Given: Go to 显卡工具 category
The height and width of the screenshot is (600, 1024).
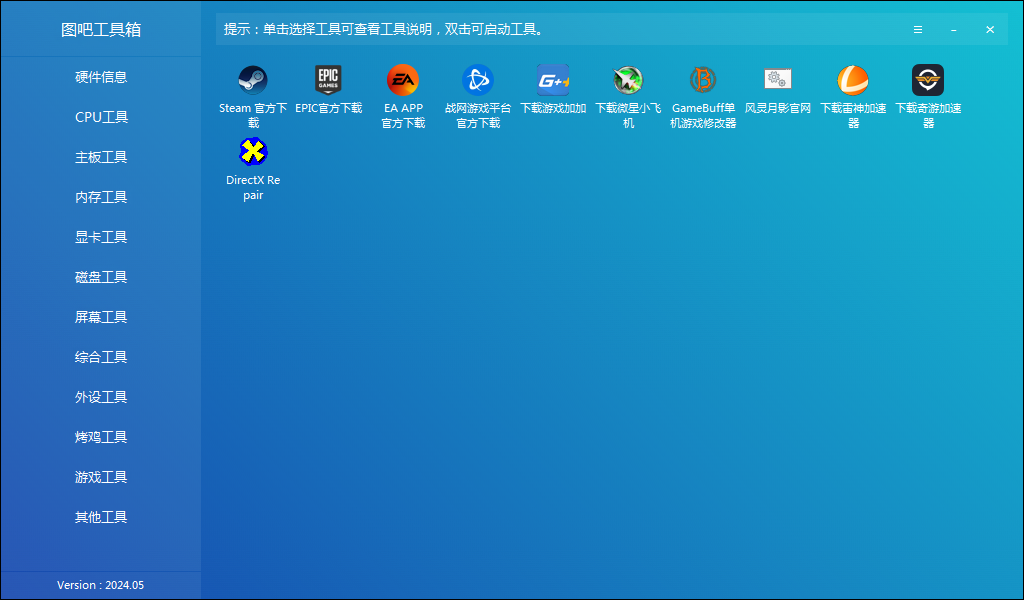Looking at the screenshot, I should pyautogui.click(x=101, y=237).
